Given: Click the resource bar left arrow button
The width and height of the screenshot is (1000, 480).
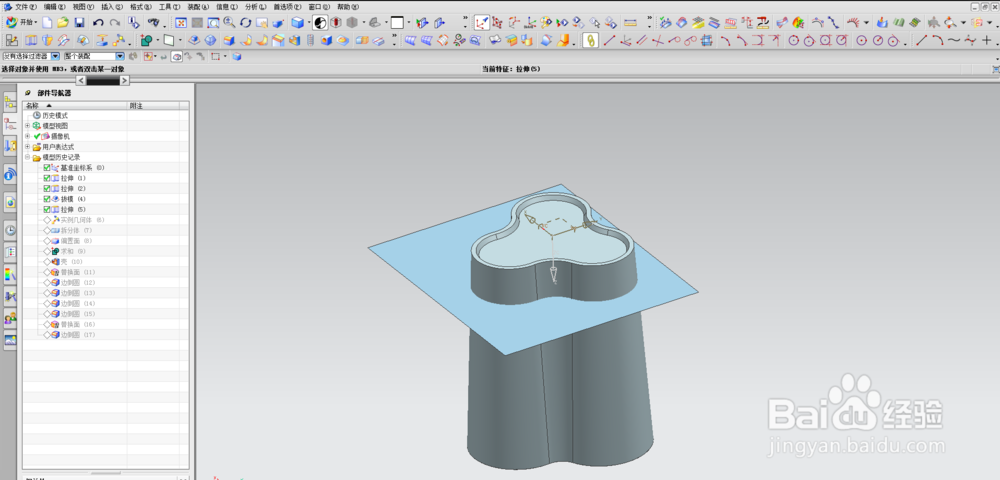Looking at the screenshot, I should (80, 80).
